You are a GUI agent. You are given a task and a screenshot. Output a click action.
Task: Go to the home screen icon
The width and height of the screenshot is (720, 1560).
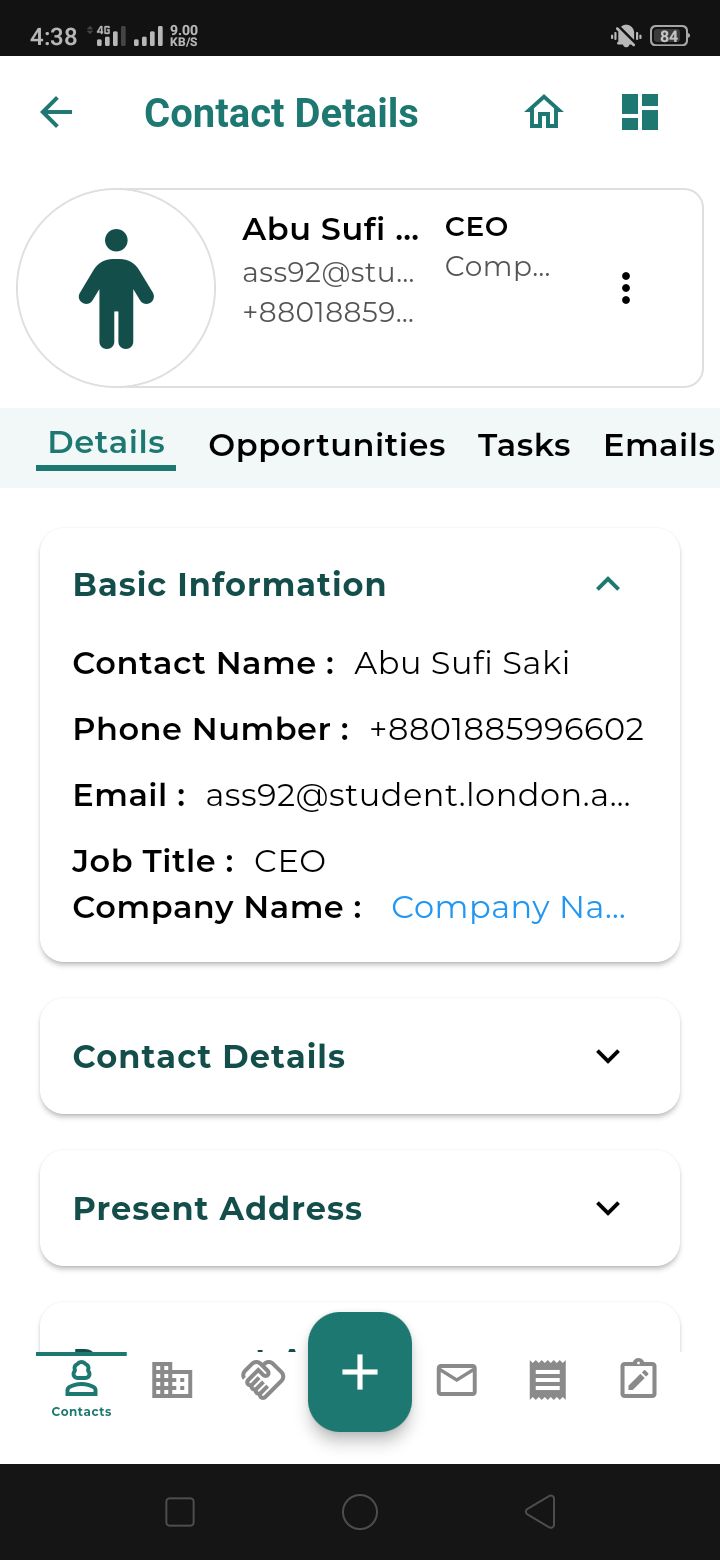544,112
